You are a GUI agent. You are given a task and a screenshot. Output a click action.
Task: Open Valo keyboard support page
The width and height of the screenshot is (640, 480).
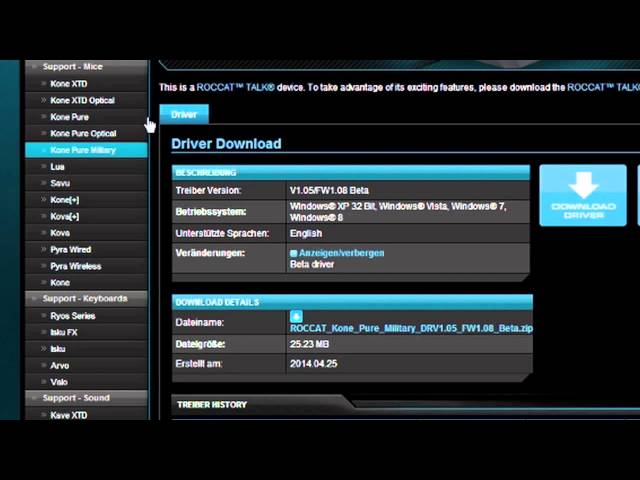tap(86, 382)
